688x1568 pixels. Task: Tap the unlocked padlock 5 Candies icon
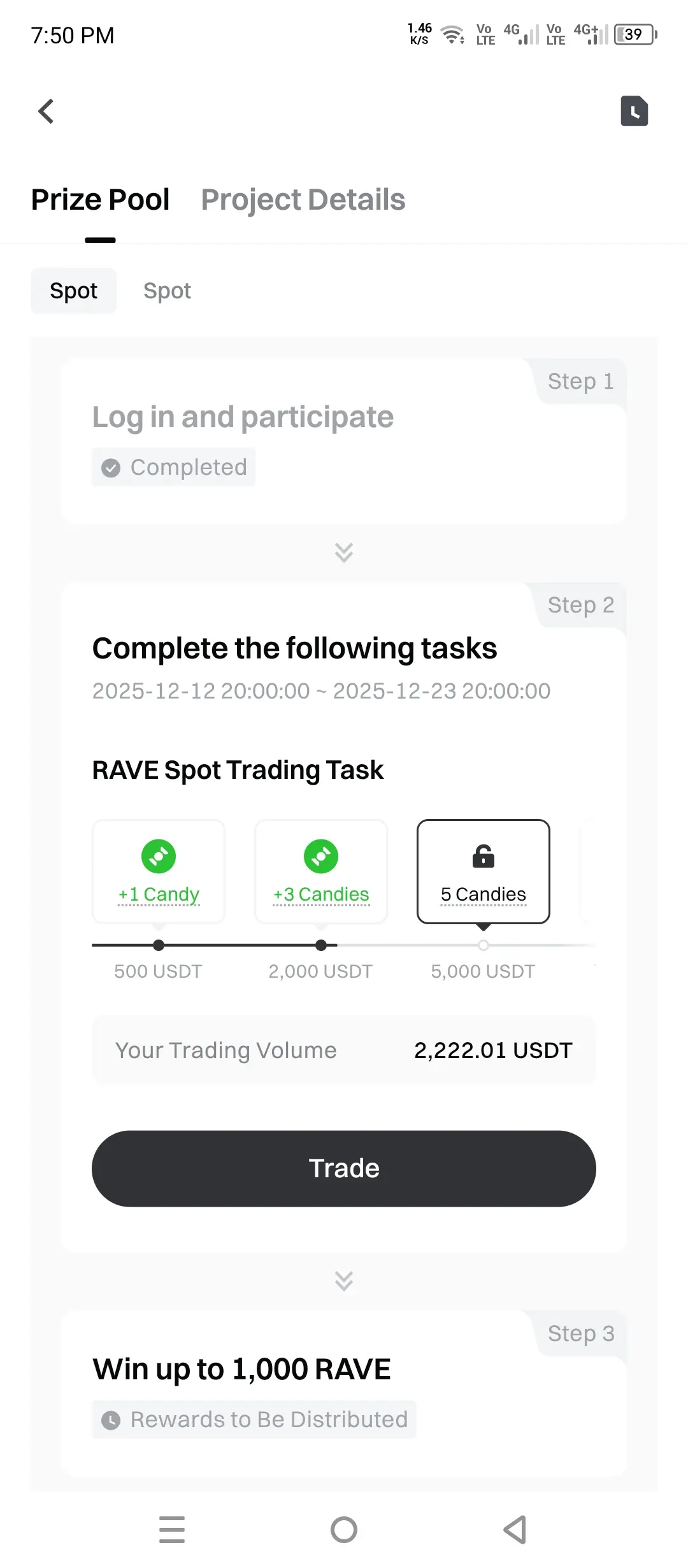484,856
